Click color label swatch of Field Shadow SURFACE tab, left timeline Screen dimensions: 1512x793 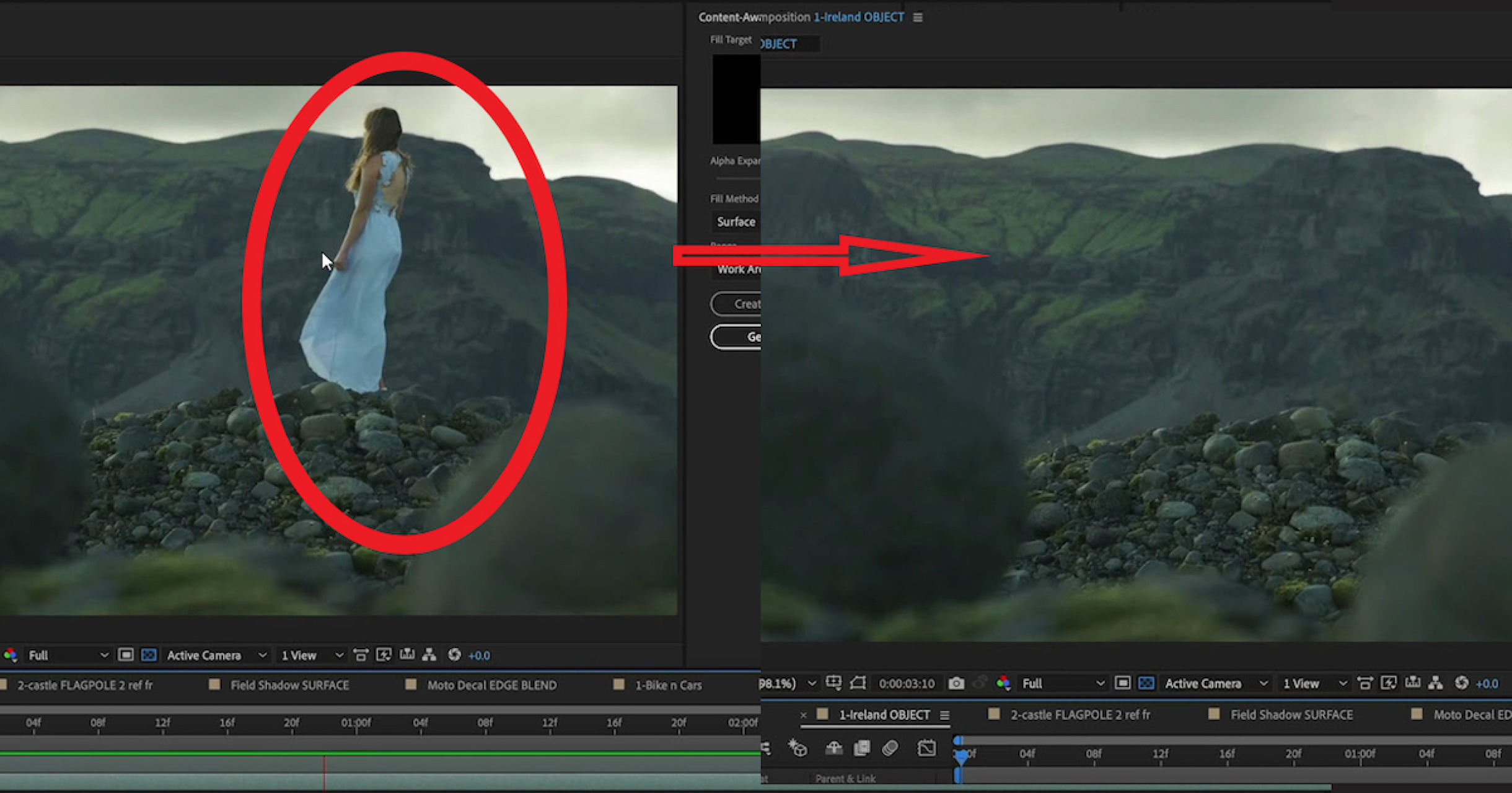(x=214, y=684)
